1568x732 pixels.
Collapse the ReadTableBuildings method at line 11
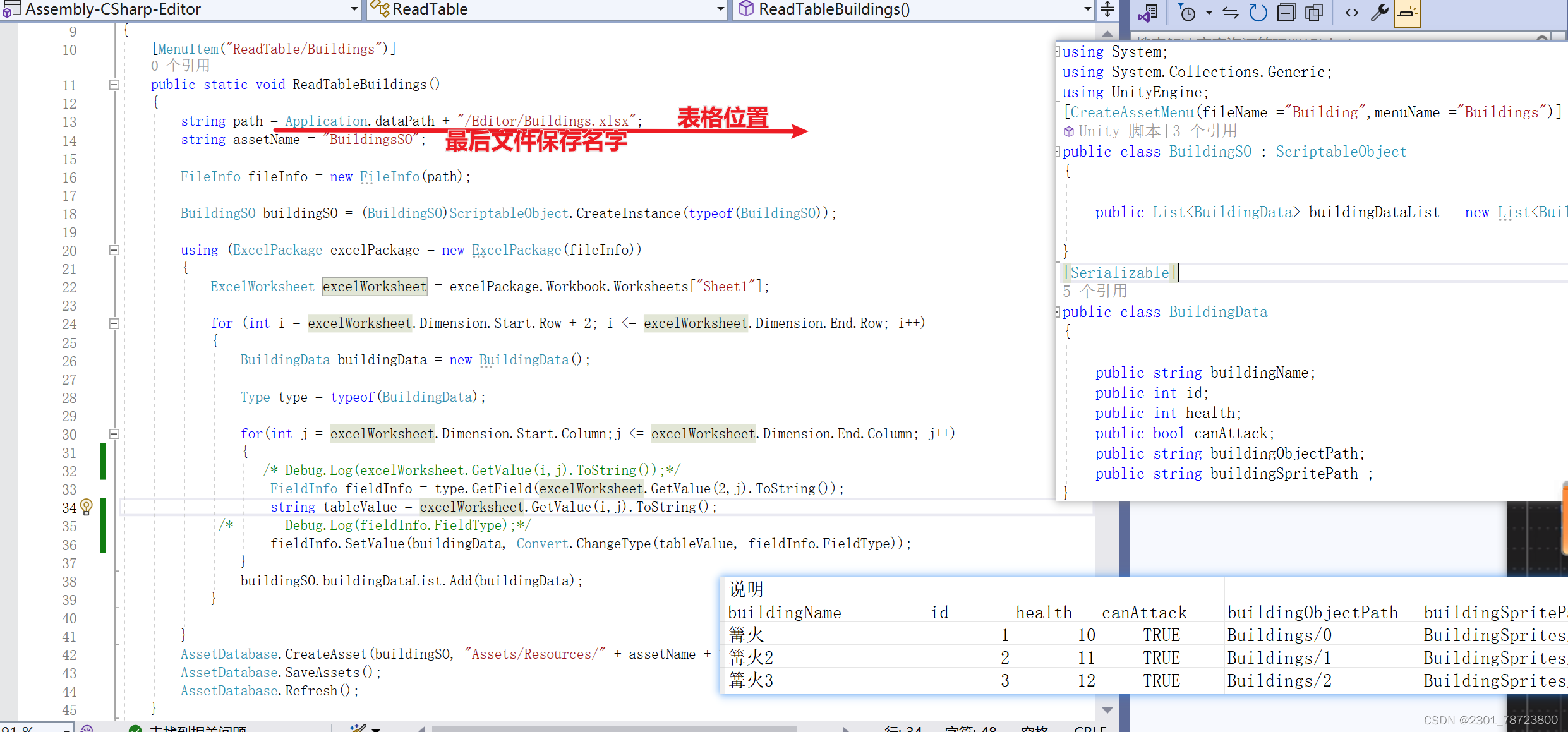pyautogui.click(x=114, y=85)
